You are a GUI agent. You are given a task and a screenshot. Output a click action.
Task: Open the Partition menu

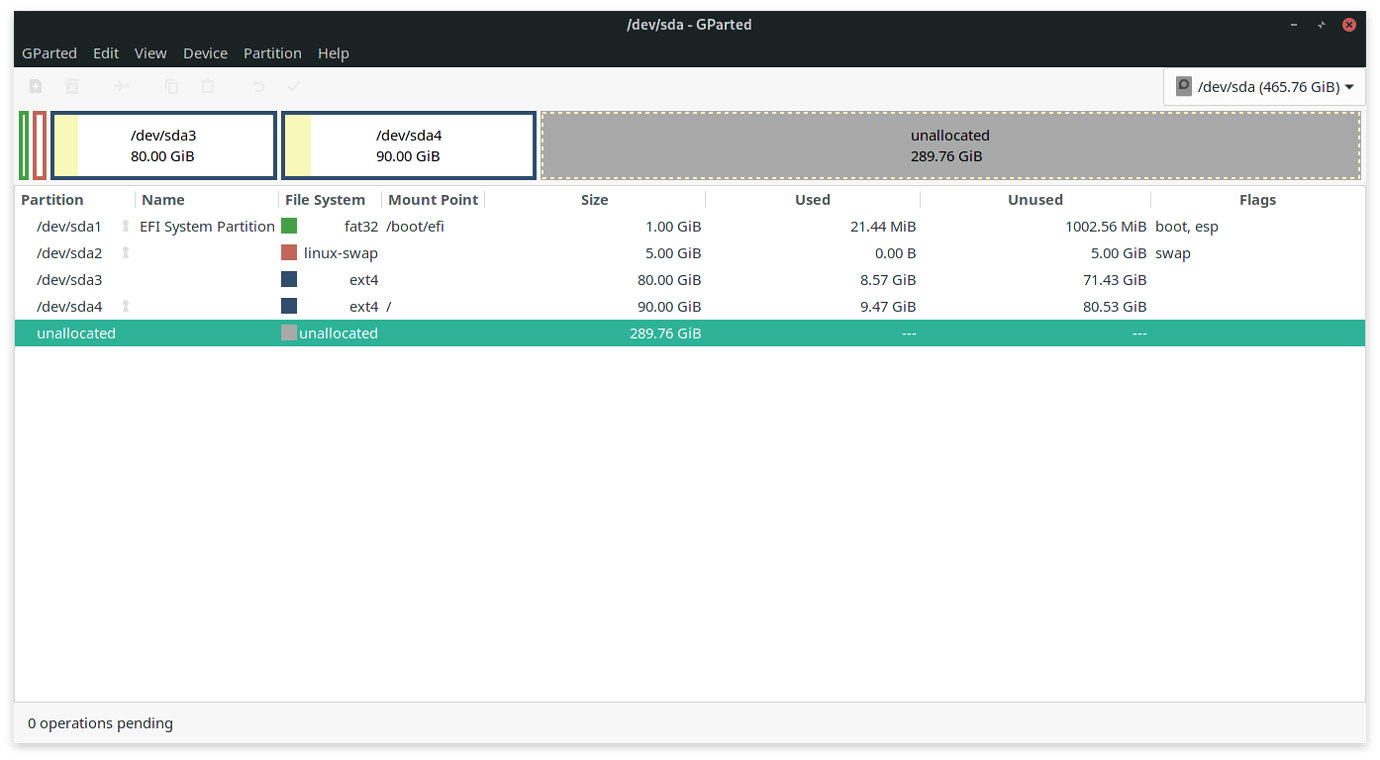272,53
